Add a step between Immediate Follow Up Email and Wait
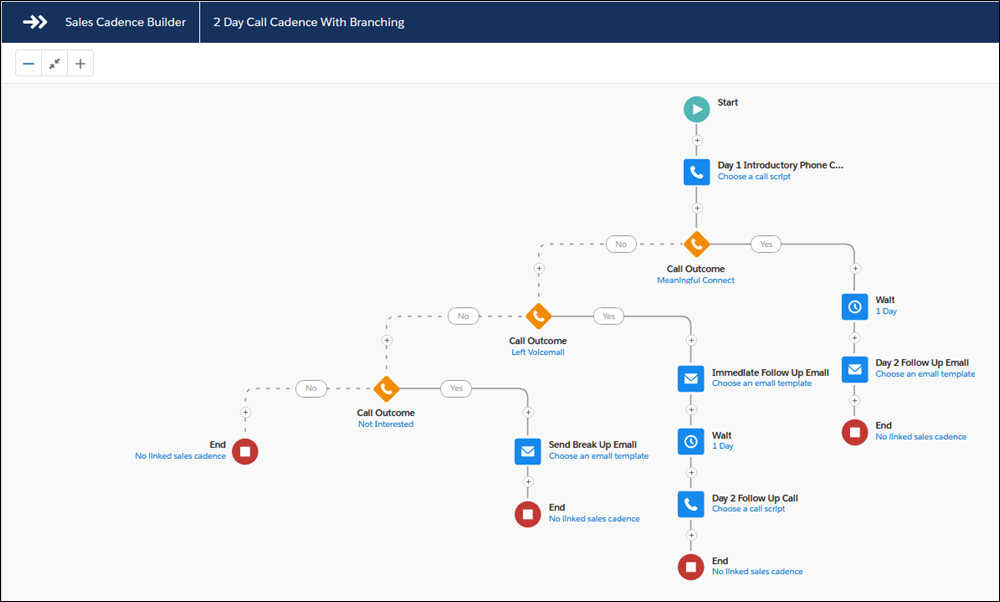 tap(691, 410)
